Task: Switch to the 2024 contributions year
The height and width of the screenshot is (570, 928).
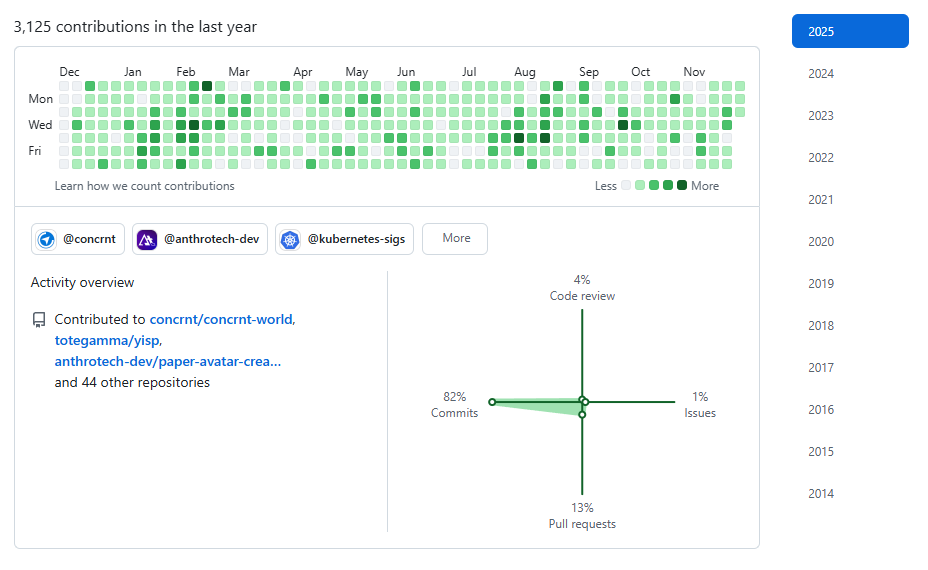Action: [x=821, y=74]
